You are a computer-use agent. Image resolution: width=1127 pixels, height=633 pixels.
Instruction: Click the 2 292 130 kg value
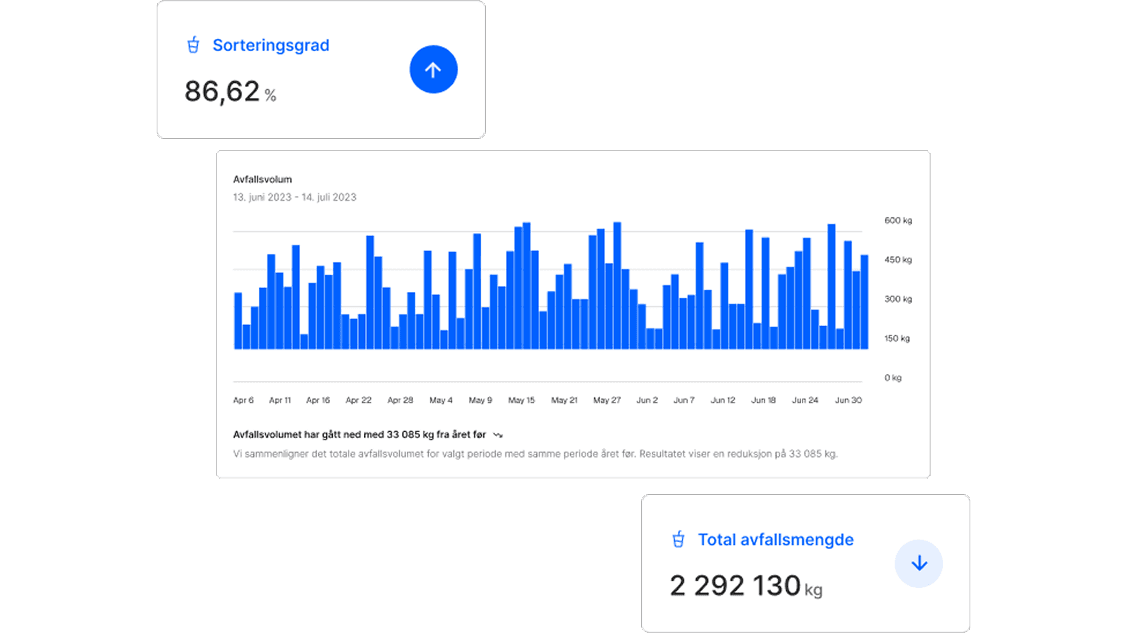[745, 586]
